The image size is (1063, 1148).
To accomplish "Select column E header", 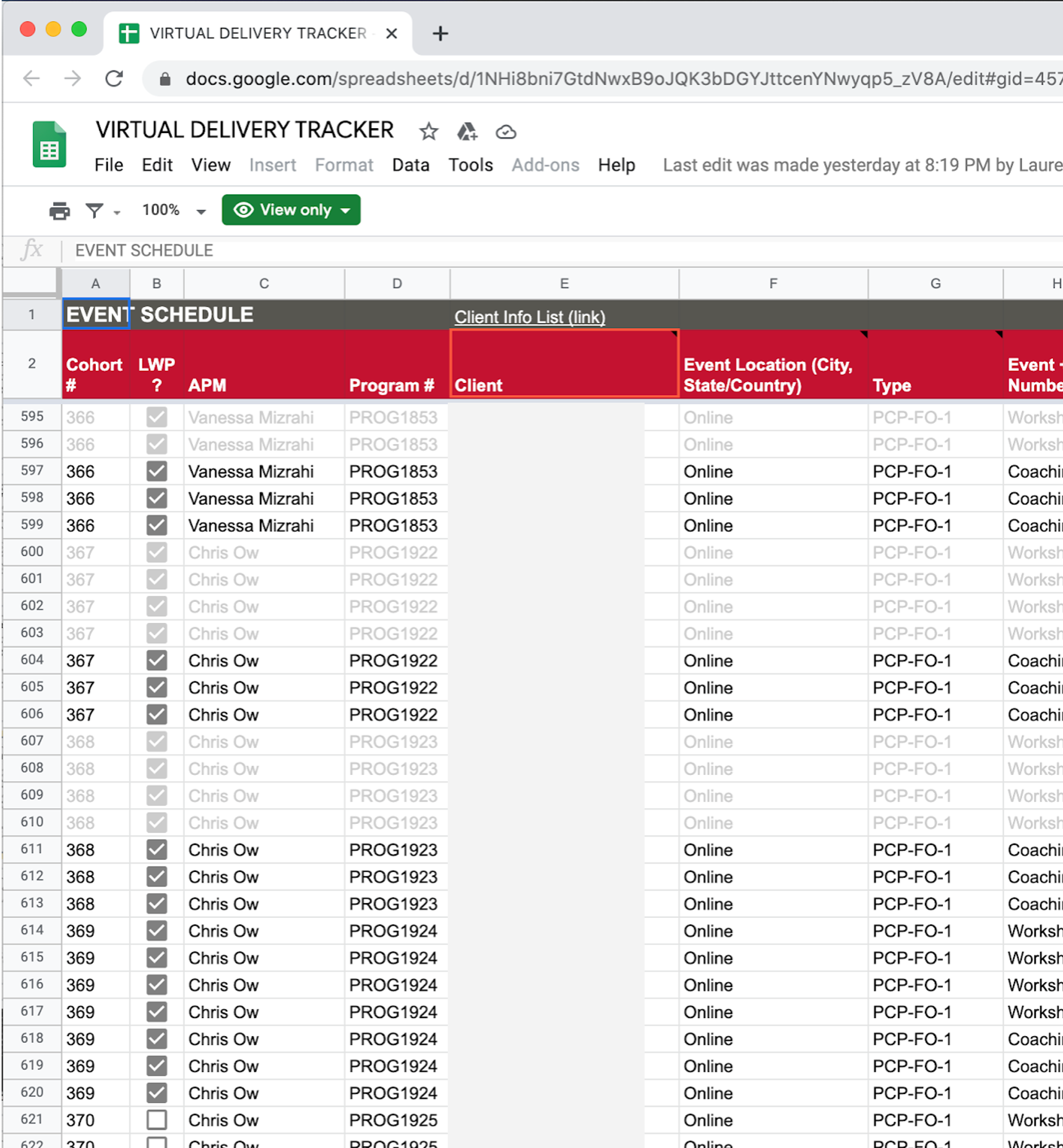I will click(x=564, y=283).
